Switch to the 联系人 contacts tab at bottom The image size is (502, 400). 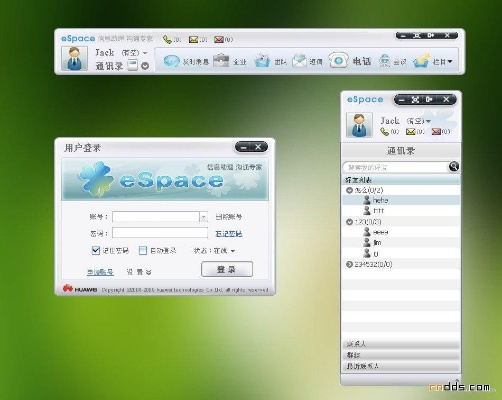(401, 344)
